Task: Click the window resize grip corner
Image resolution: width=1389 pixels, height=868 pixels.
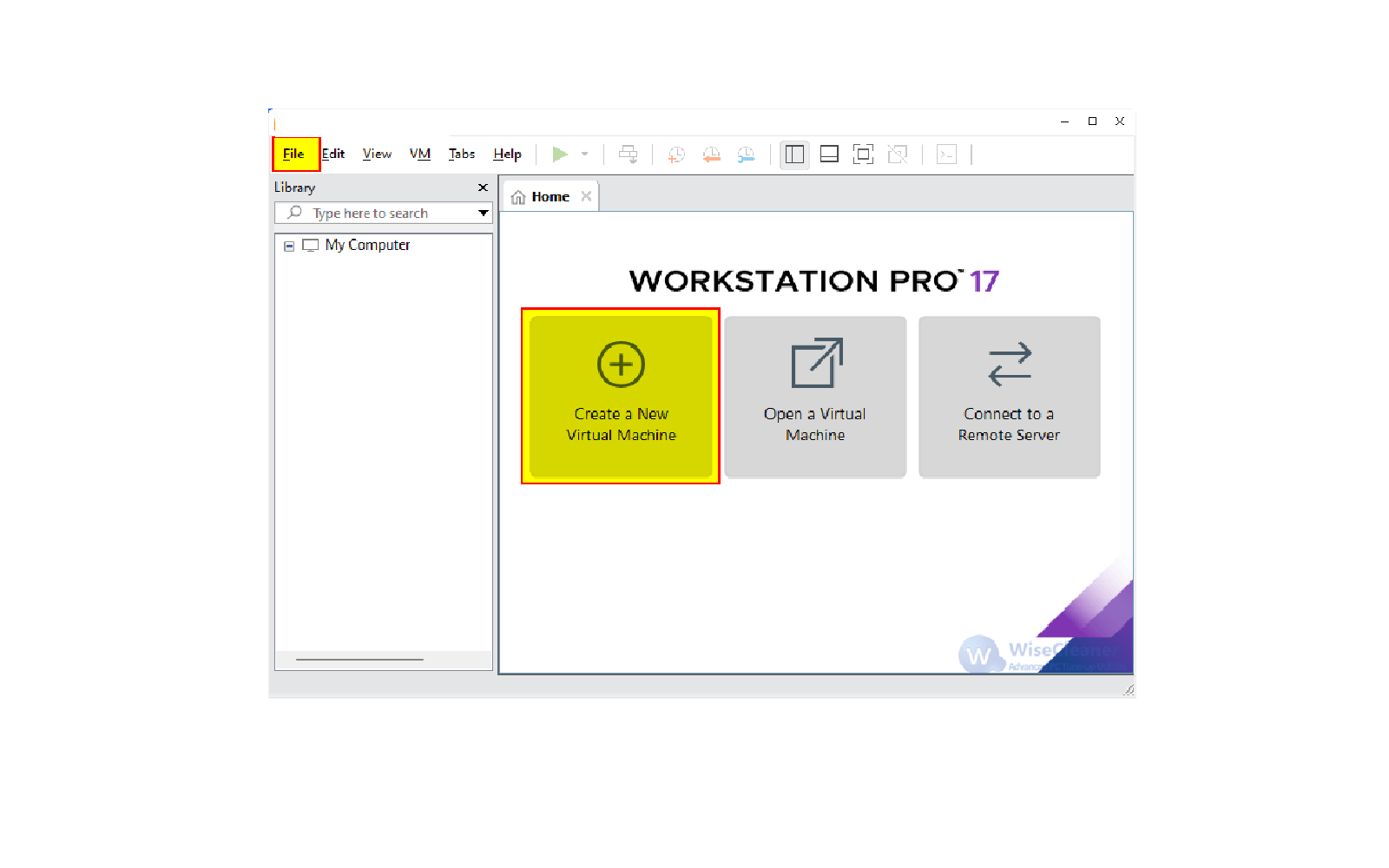Action: click(x=1129, y=690)
